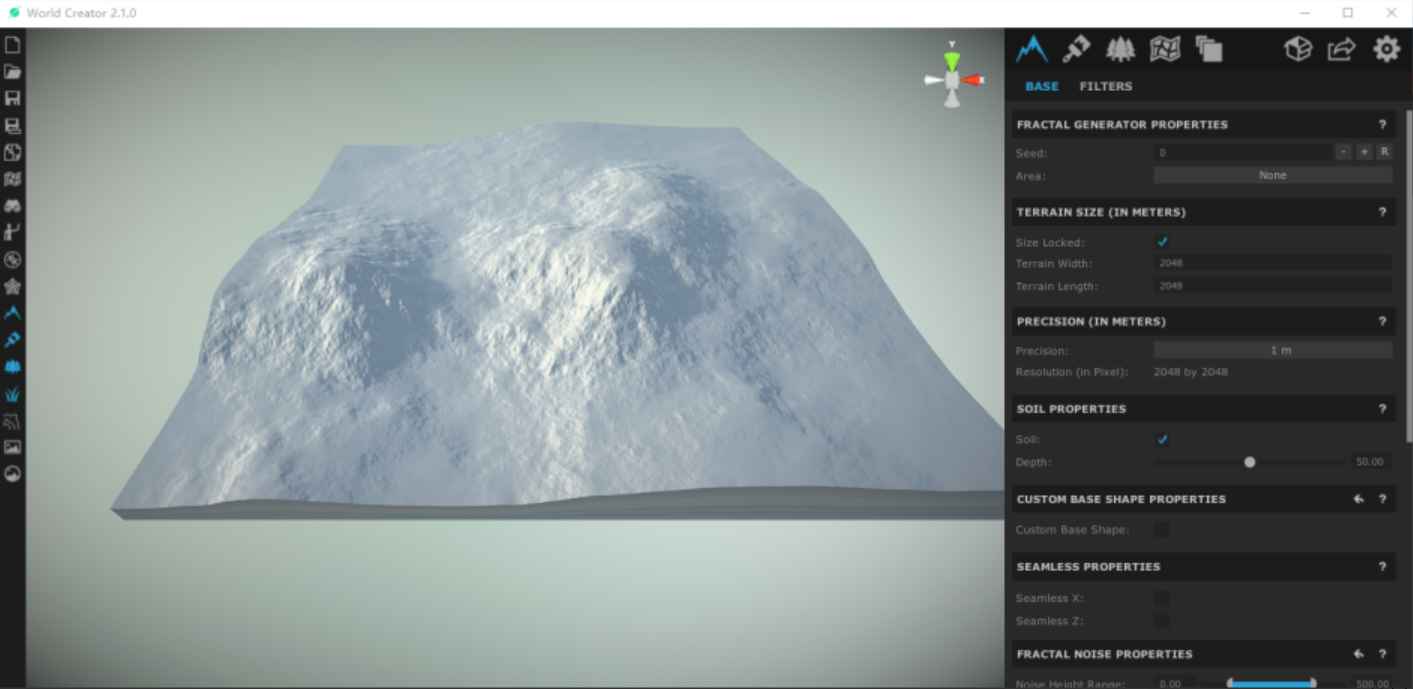Click the Share export arrow icon
The image size is (1413, 689).
[1340, 48]
